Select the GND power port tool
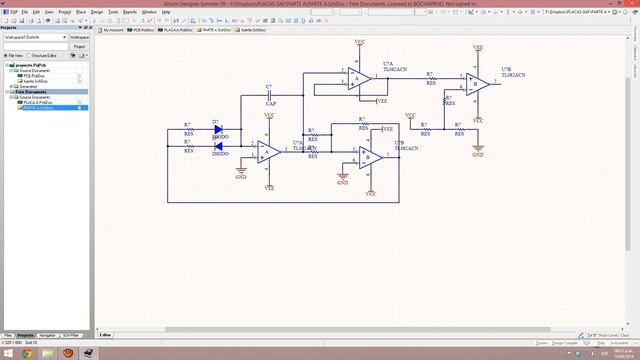This screenshot has height=360, width=640. pos(242,20)
